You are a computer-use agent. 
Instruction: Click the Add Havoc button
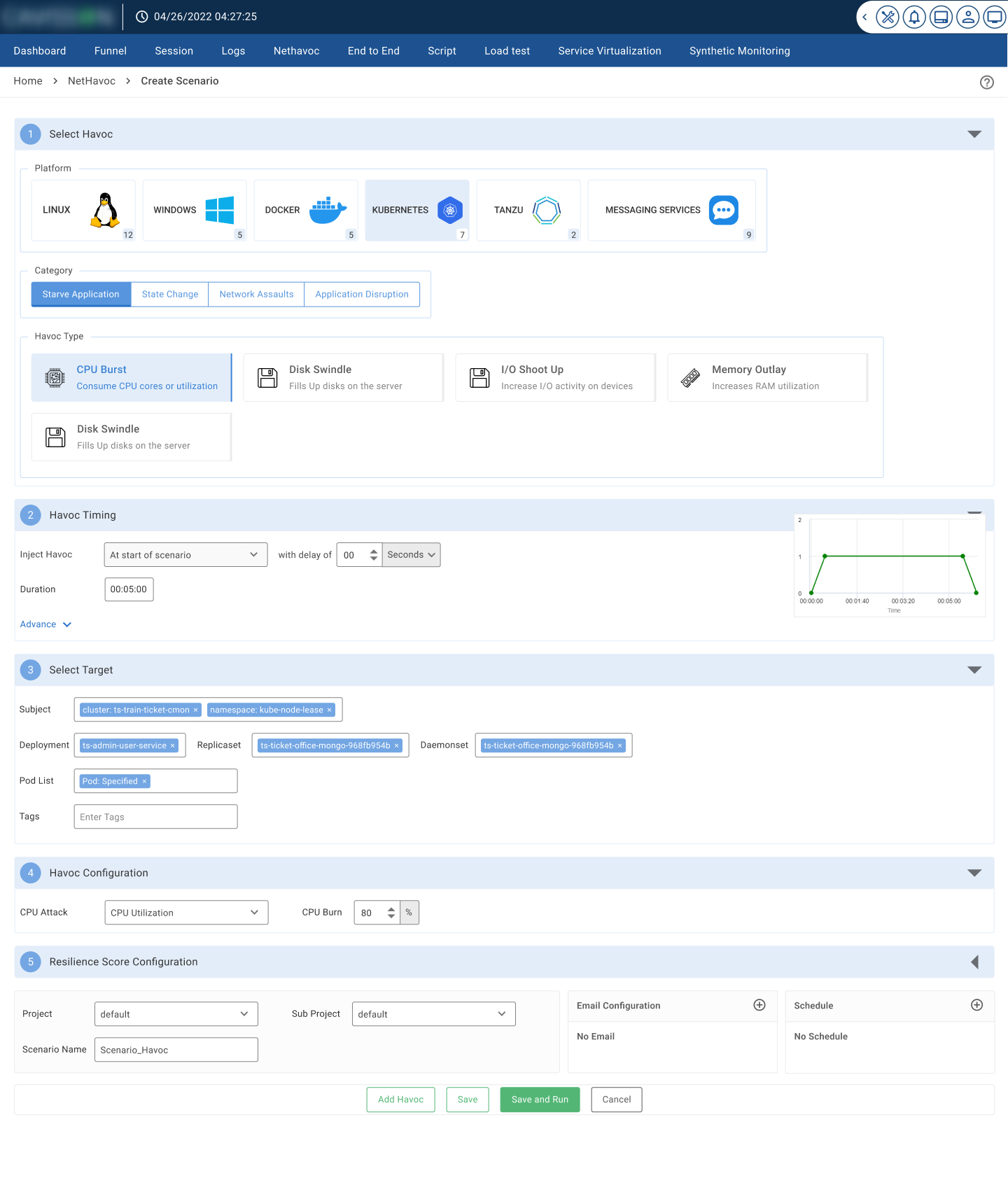(x=400, y=1100)
